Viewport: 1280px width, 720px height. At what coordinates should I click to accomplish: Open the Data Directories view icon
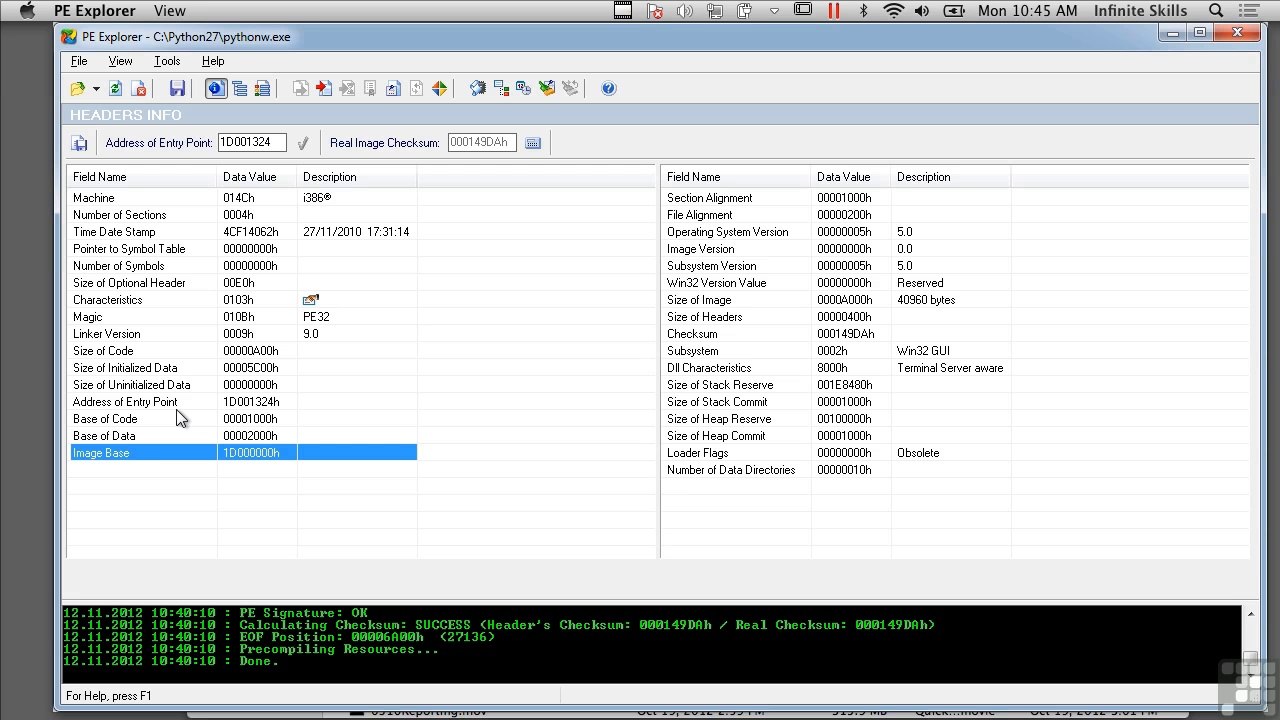pos(240,89)
